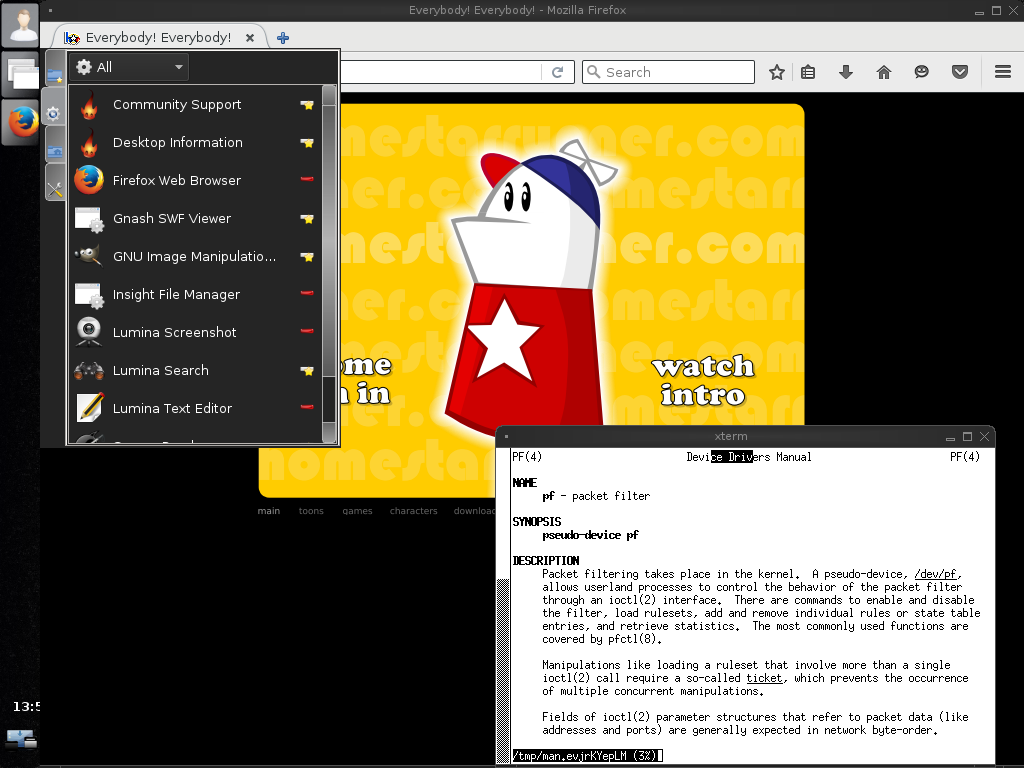
Task: Click the xterm window title bar
Action: [730, 436]
